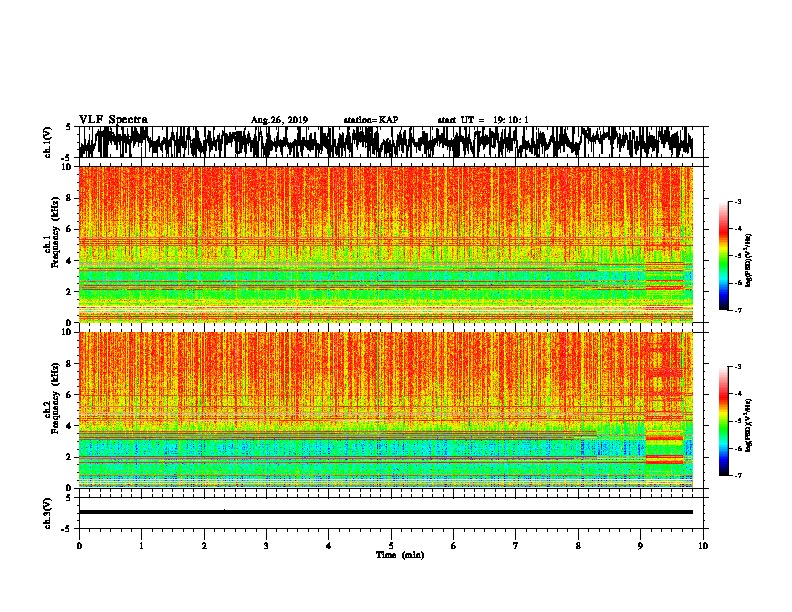Click the ch.2 spectrogram color bar
Viewport: 792px width, 612px height.
click(724, 421)
